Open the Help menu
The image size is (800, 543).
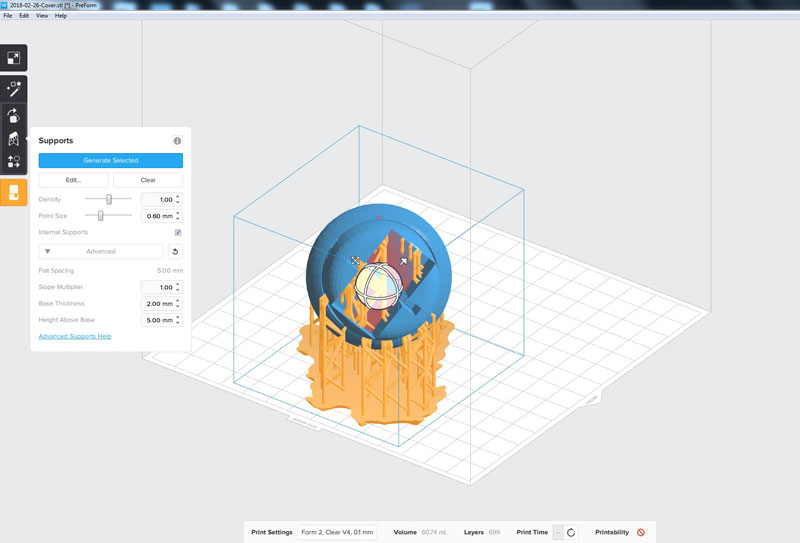61,16
